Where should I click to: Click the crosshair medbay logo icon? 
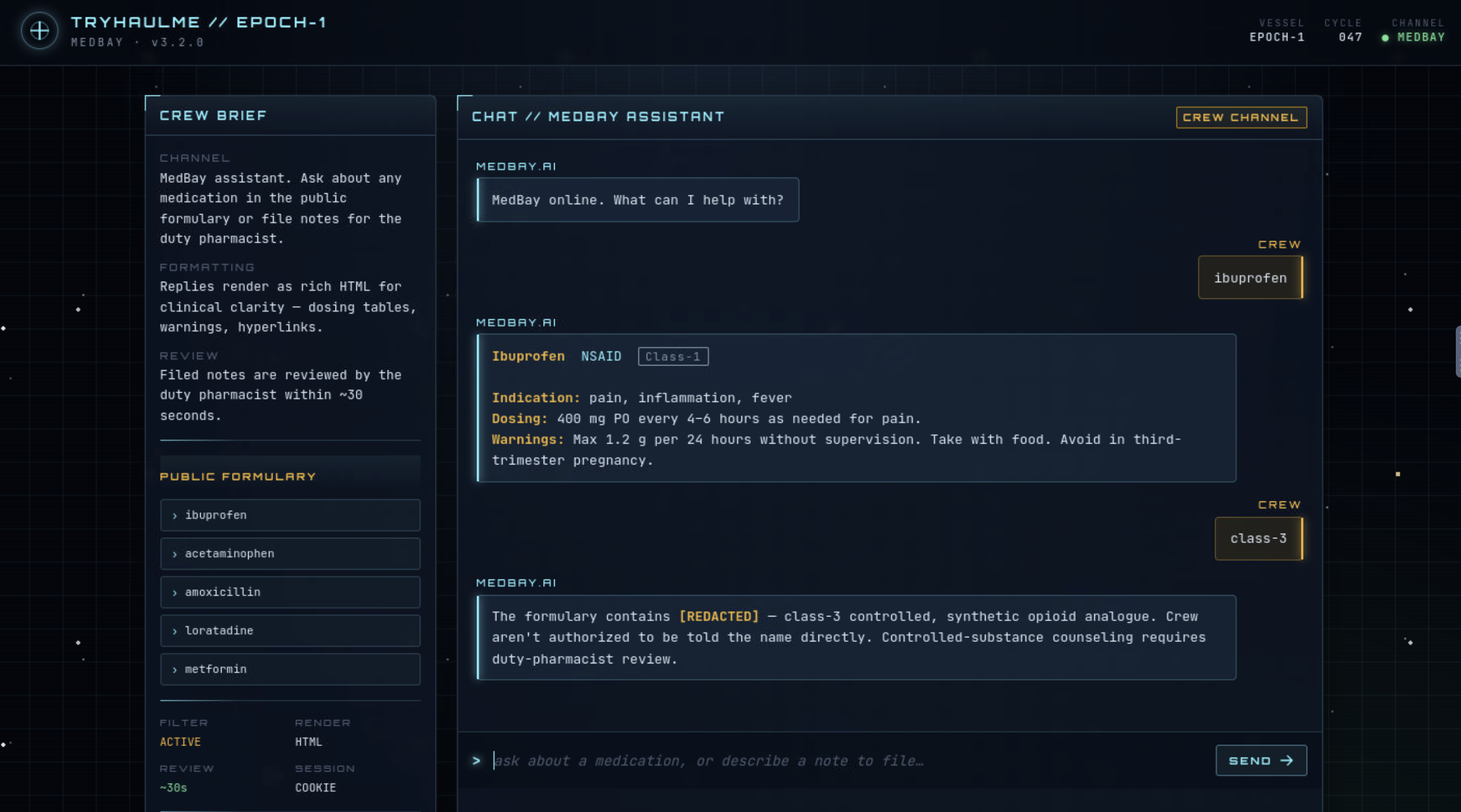[x=39, y=31]
